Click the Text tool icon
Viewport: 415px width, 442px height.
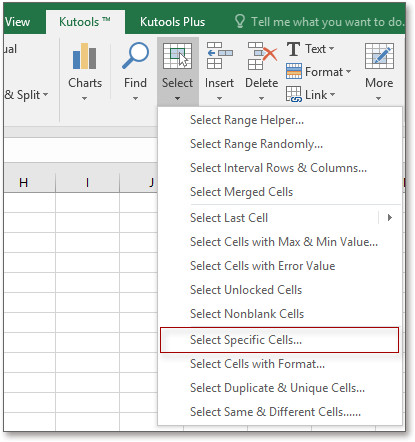click(x=294, y=49)
